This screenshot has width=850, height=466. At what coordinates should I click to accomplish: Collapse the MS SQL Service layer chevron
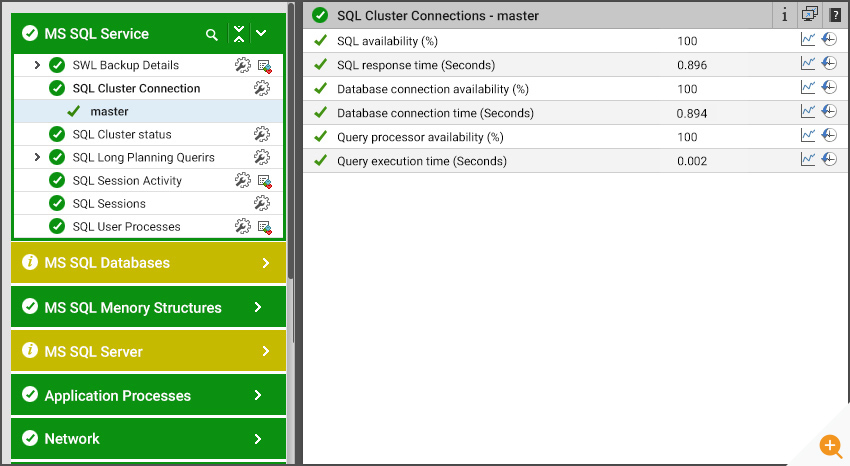coord(261,33)
